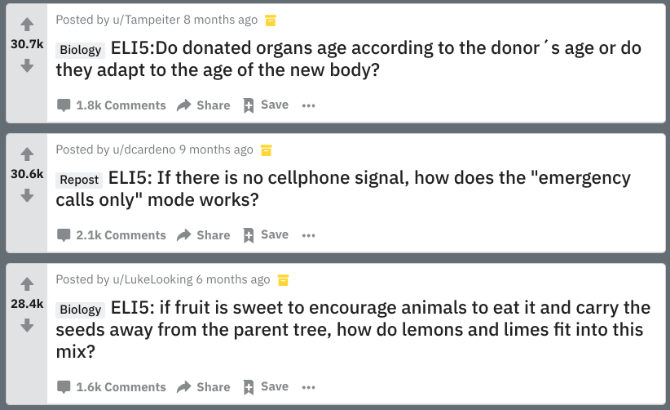The image size is (670, 410).
Task: Open u/LukeLooking's profile link
Action: (x=153, y=279)
